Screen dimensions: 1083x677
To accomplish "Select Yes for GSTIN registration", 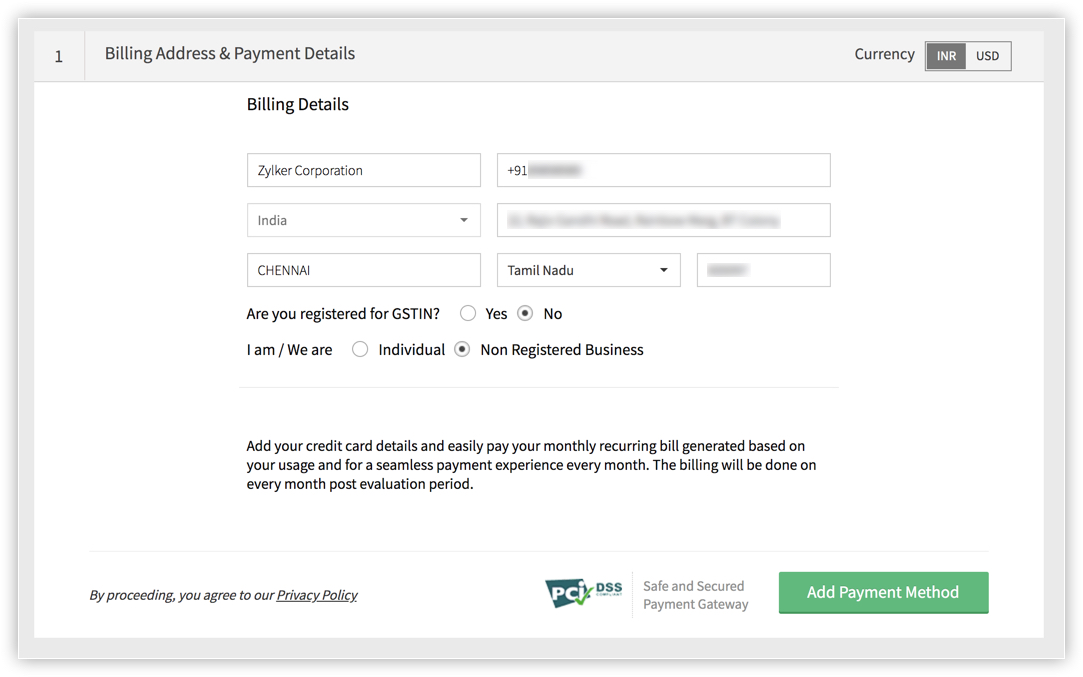I will 468,314.
